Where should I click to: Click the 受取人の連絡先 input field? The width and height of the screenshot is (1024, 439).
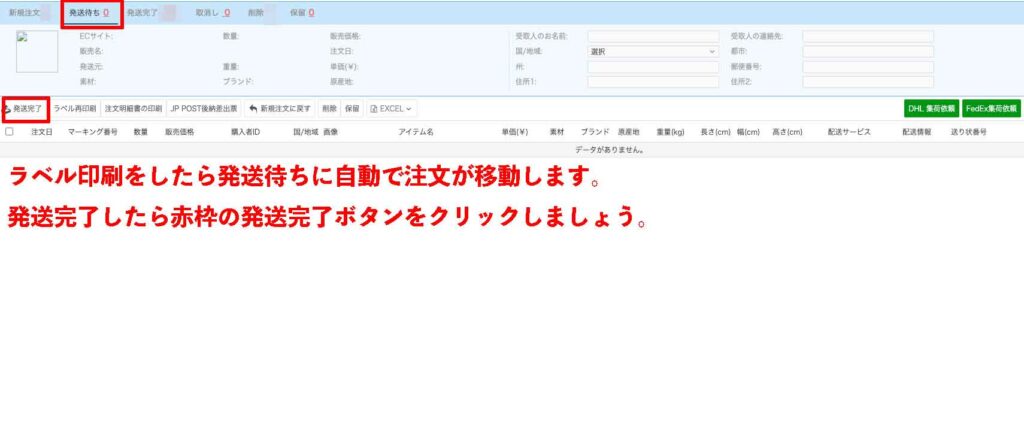(x=868, y=36)
